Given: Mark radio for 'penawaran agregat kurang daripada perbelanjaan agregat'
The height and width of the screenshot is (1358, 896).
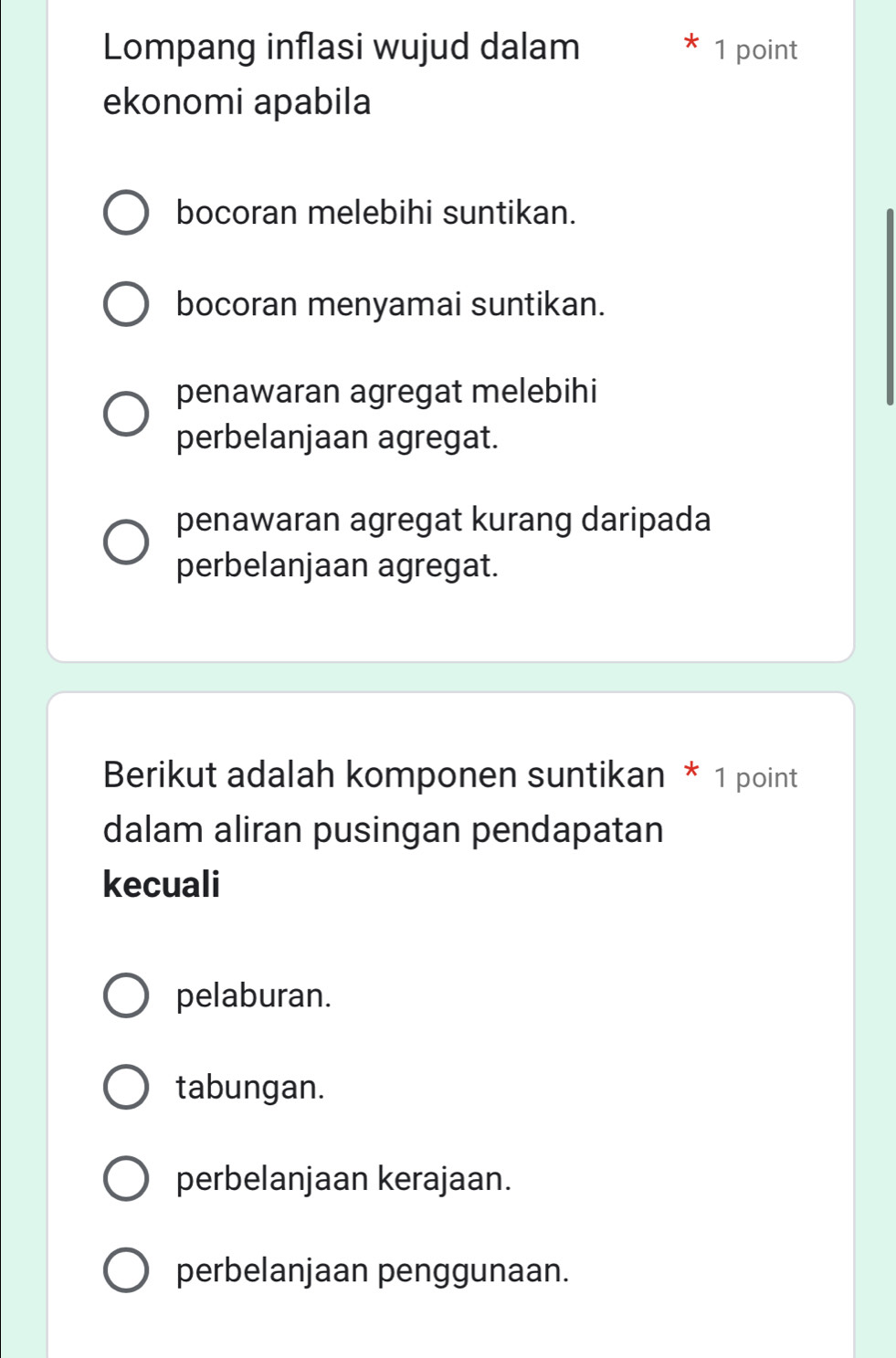Looking at the screenshot, I should click(x=126, y=542).
